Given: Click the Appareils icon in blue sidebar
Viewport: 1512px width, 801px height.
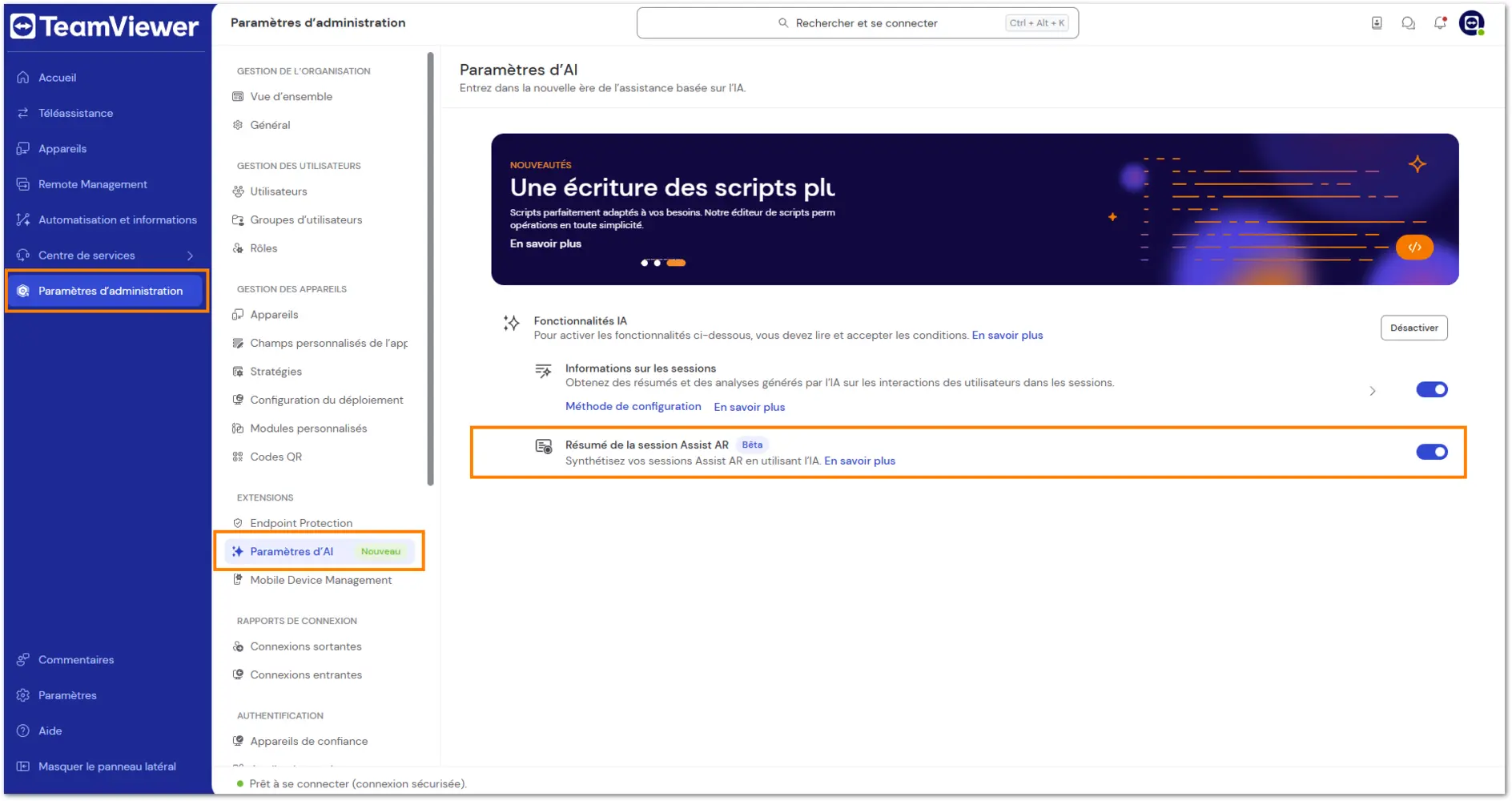Looking at the screenshot, I should coord(23,149).
